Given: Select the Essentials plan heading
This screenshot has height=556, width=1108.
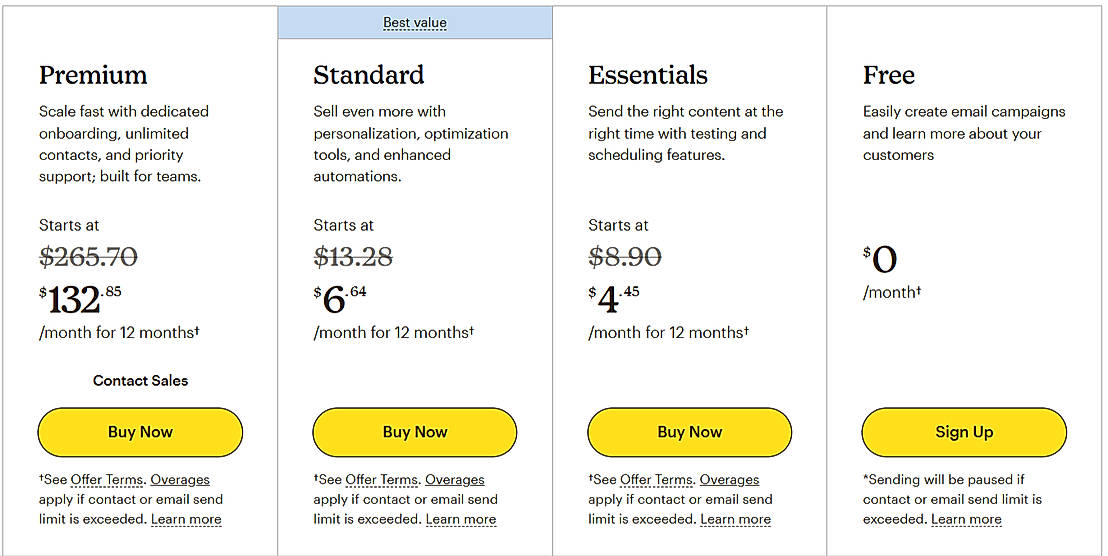Looking at the screenshot, I should [648, 75].
